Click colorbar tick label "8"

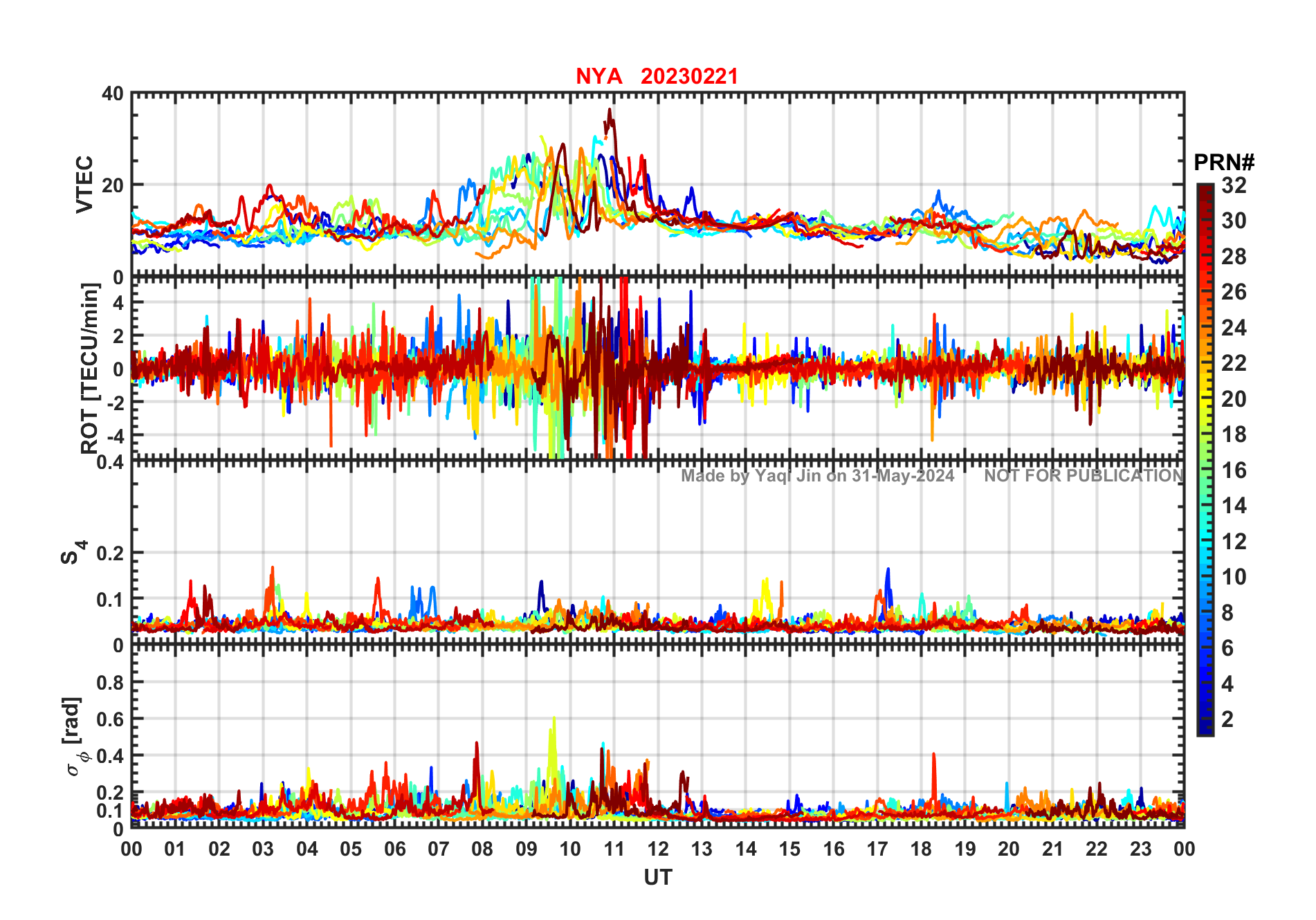[x=1227, y=613]
